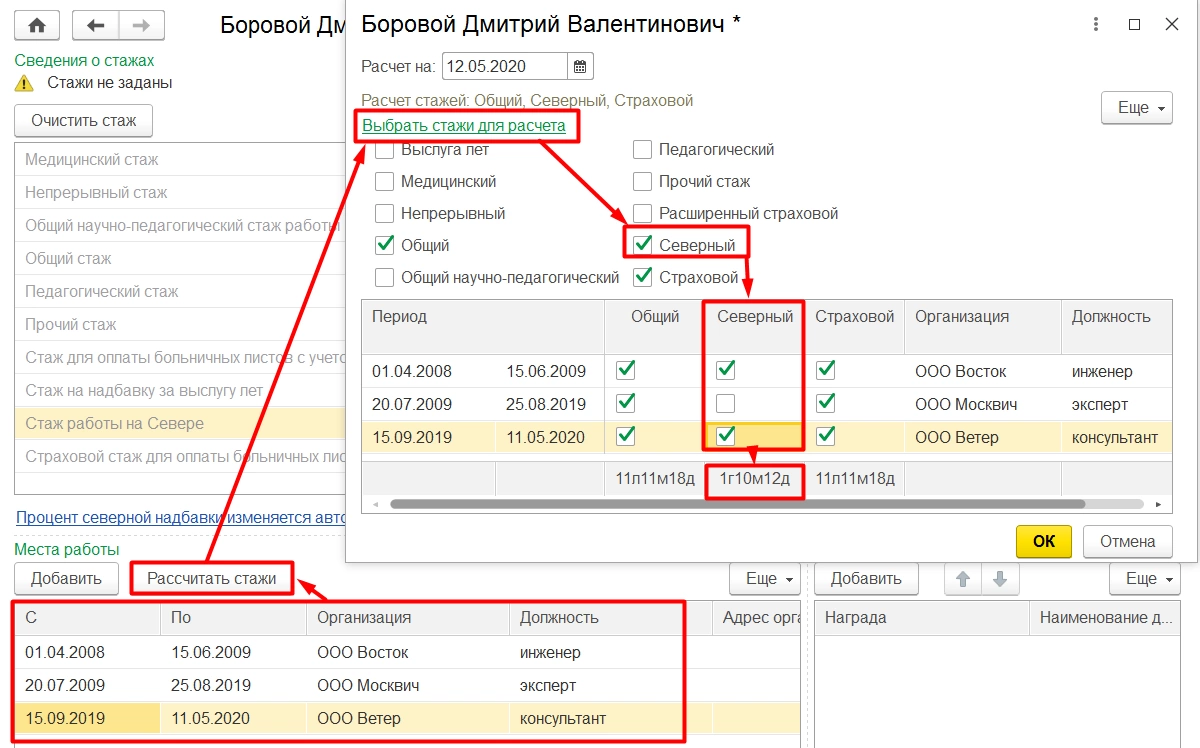Uncheck Северный experience checkbox

(642, 245)
